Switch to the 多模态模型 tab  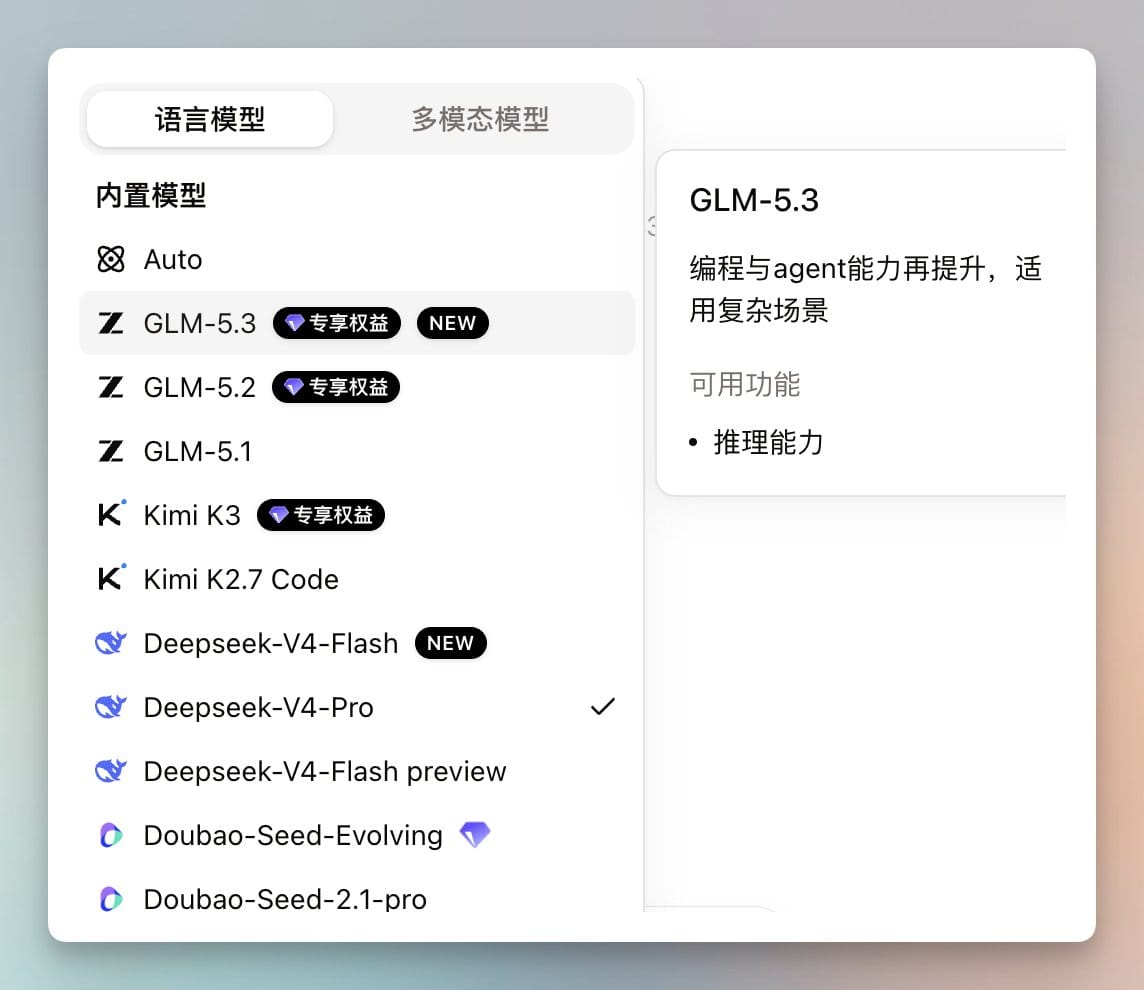pos(480,119)
